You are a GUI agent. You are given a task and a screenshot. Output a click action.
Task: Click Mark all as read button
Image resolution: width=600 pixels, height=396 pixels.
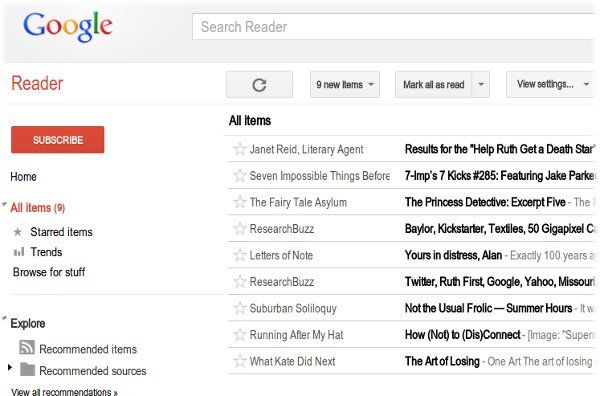pos(434,85)
